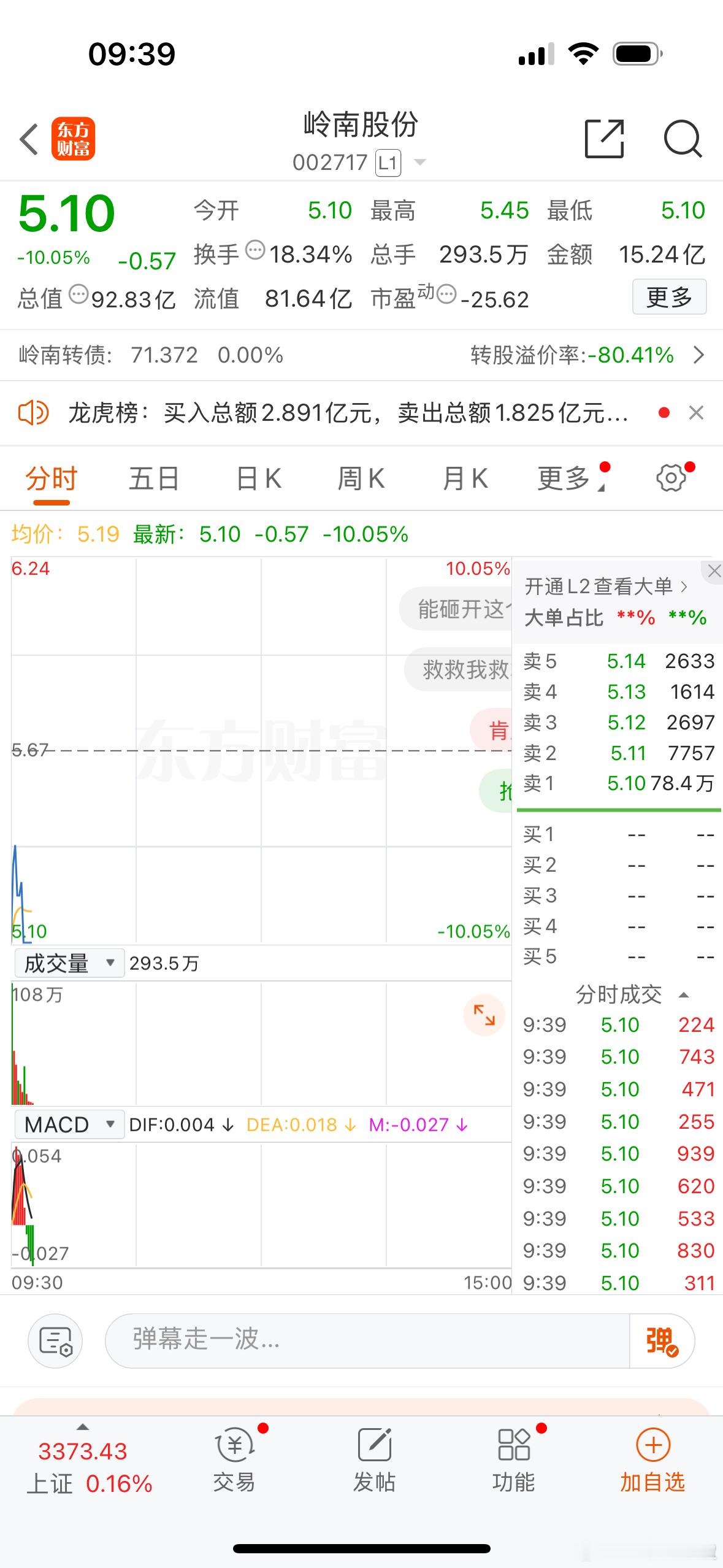Image resolution: width=723 pixels, height=1568 pixels.
Task: Open the 成交量 indicator dropdown
Action: pos(69,963)
